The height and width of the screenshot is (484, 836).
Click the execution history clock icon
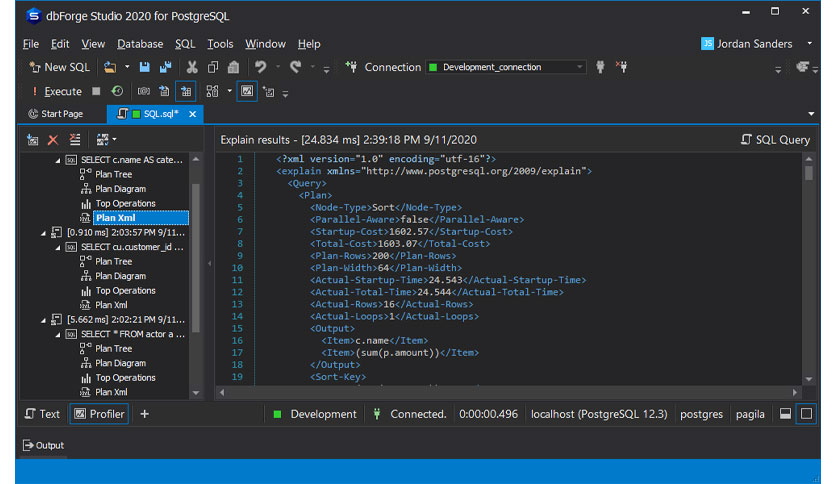click(x=117, y=91)
